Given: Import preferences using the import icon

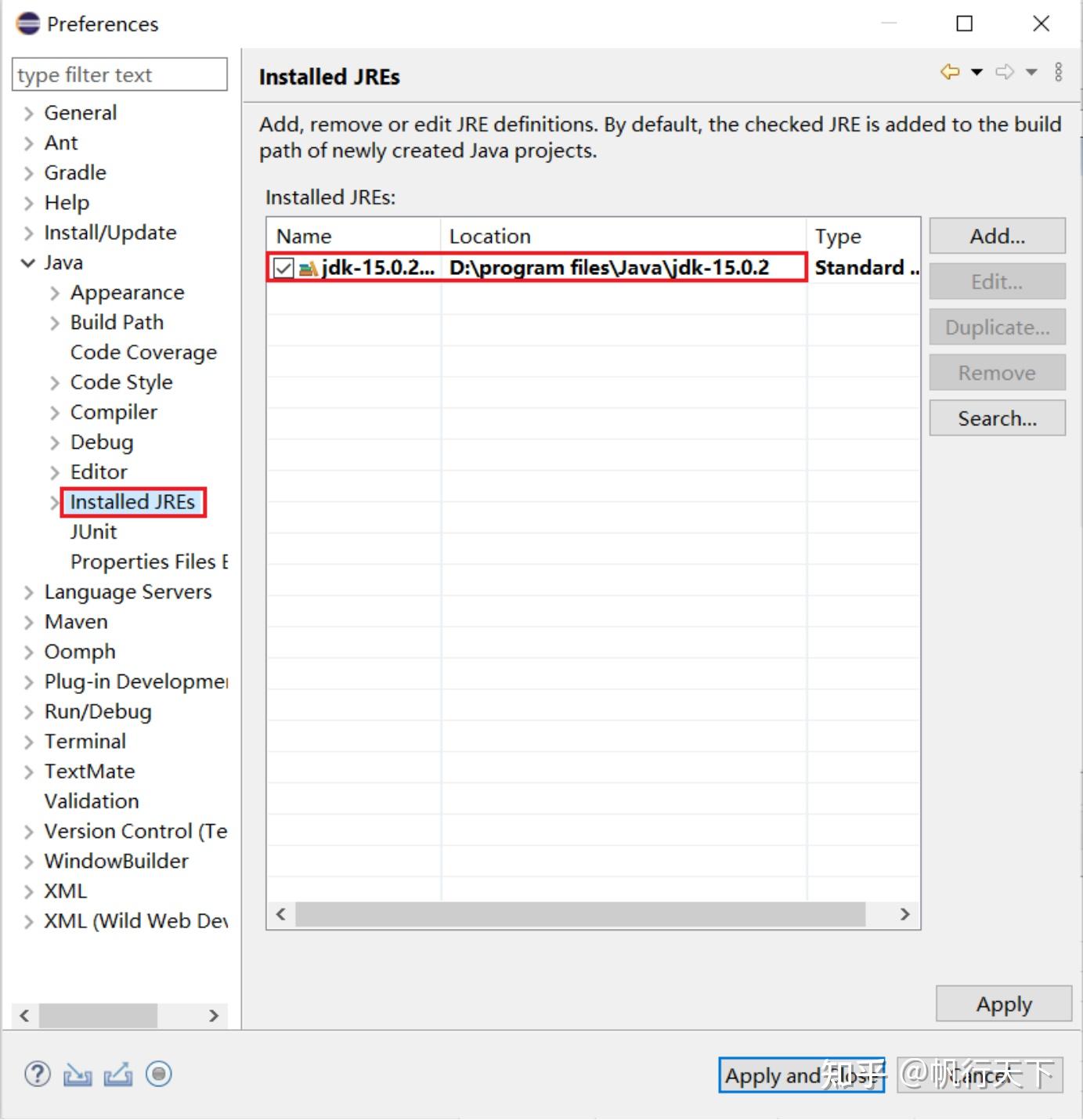Looking at the screenshot, I should [78, 1074].
